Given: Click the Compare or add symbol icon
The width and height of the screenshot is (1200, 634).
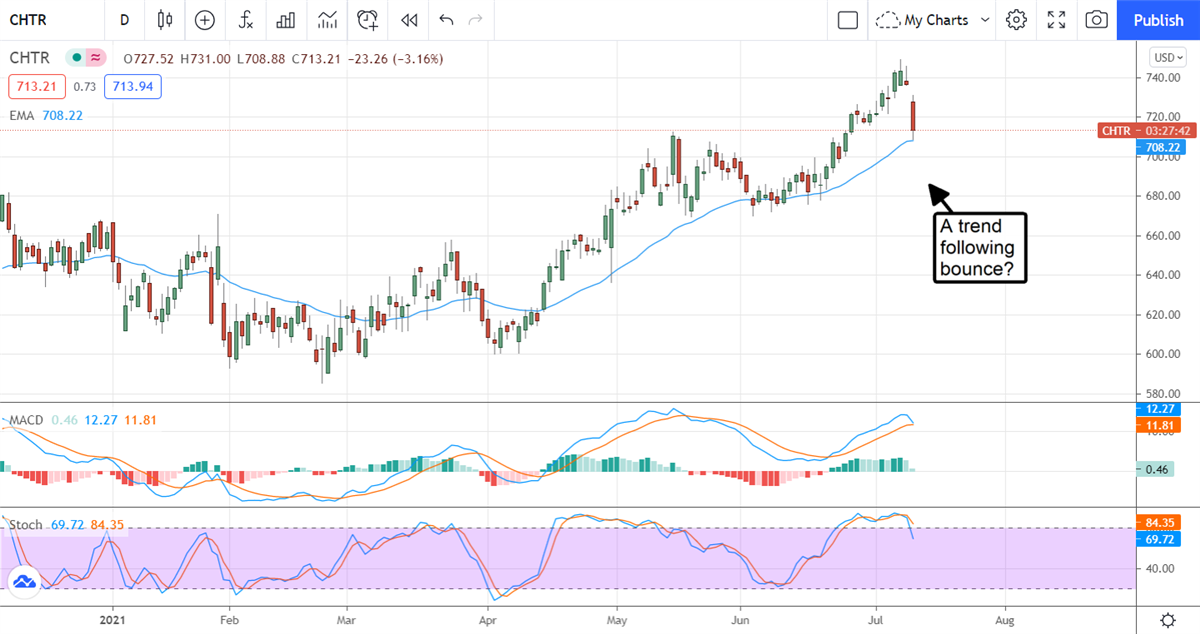Looking at the screenshot, I should (205, 19).
